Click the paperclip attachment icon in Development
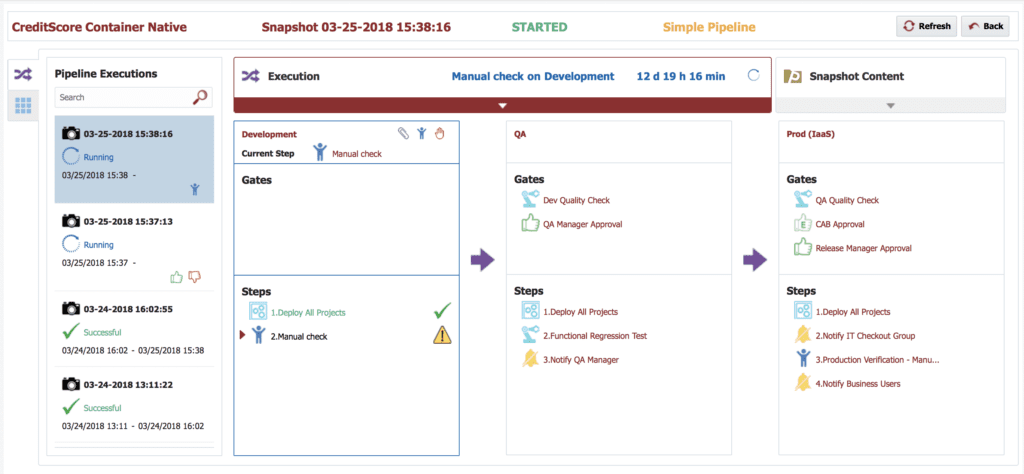This screenshot has width=1024, height=474. 404,133
